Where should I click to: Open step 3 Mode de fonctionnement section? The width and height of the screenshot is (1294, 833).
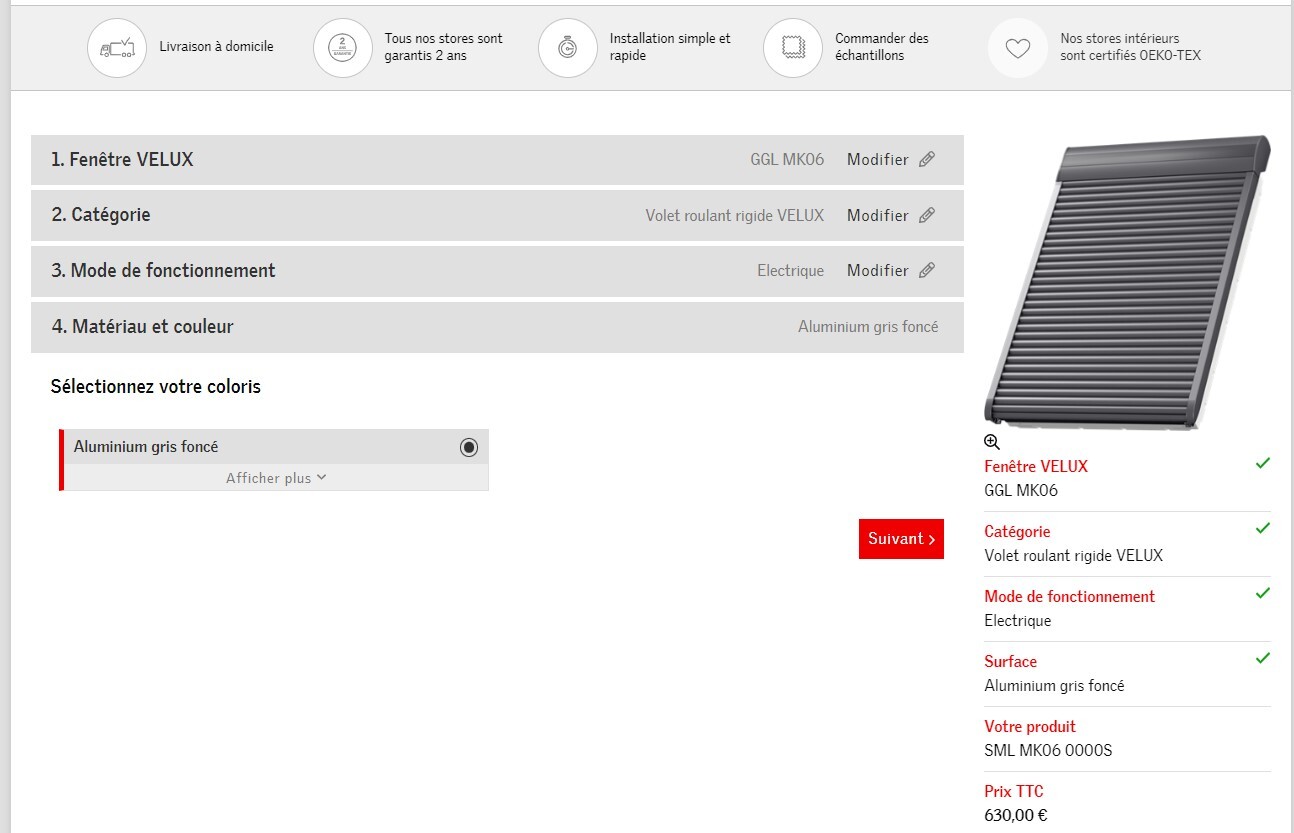click(497, 271)
